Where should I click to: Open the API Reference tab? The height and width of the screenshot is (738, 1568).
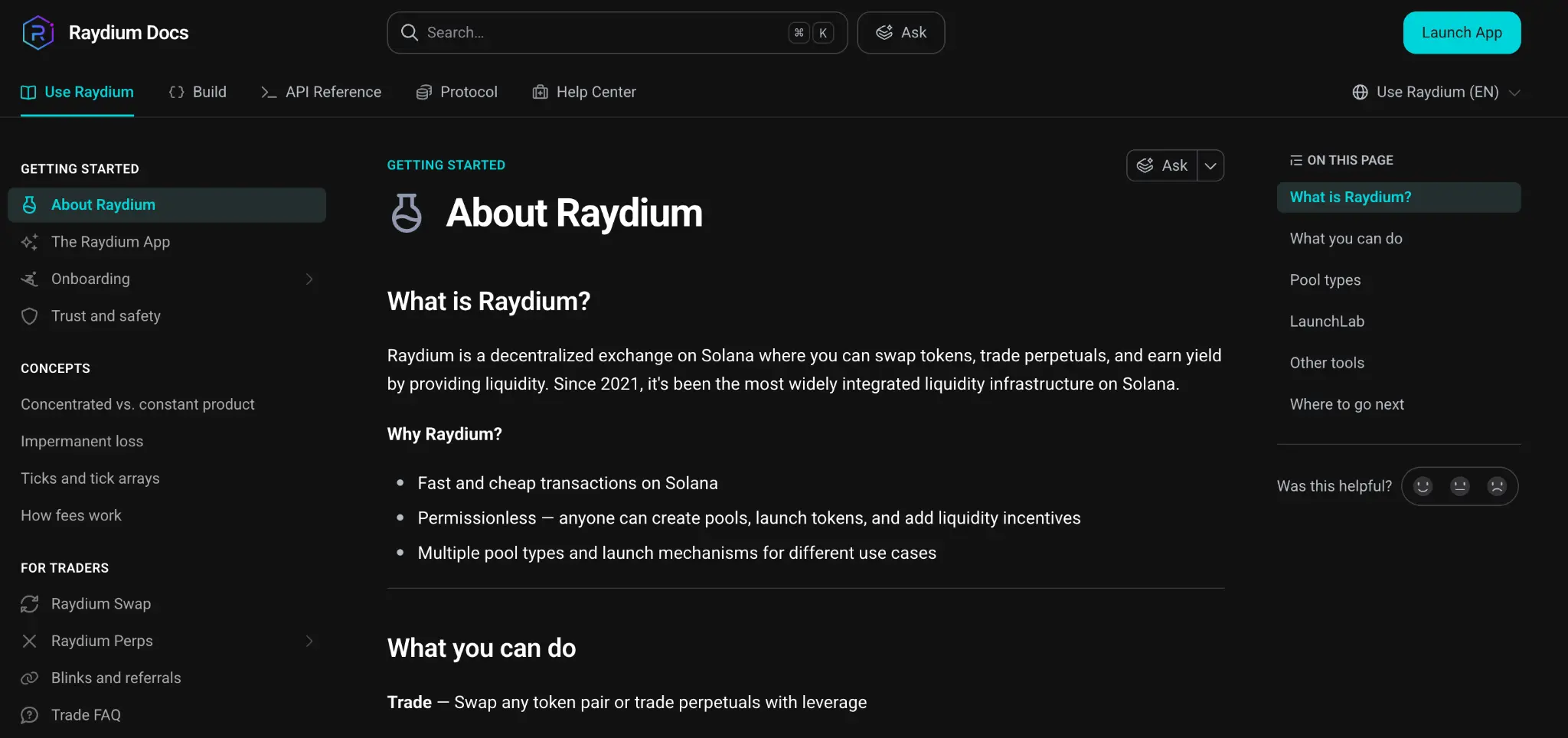(x=321, y=92)
